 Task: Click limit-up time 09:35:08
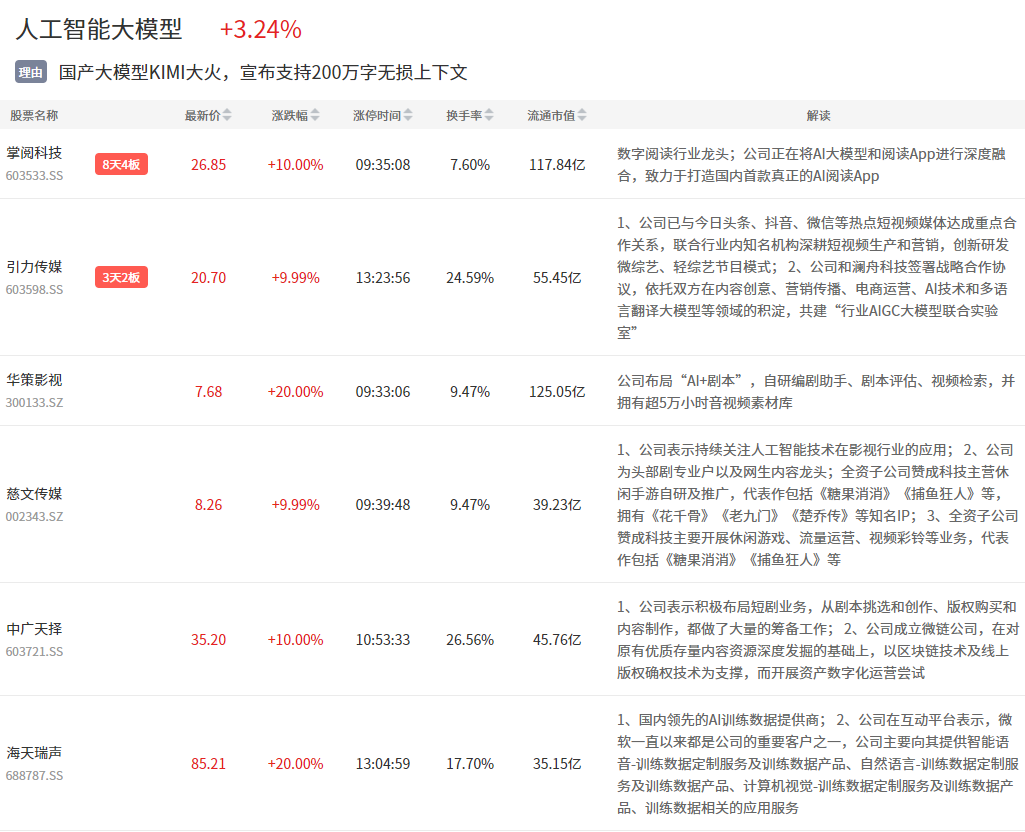pyautogui.click(x=383, y=165)
